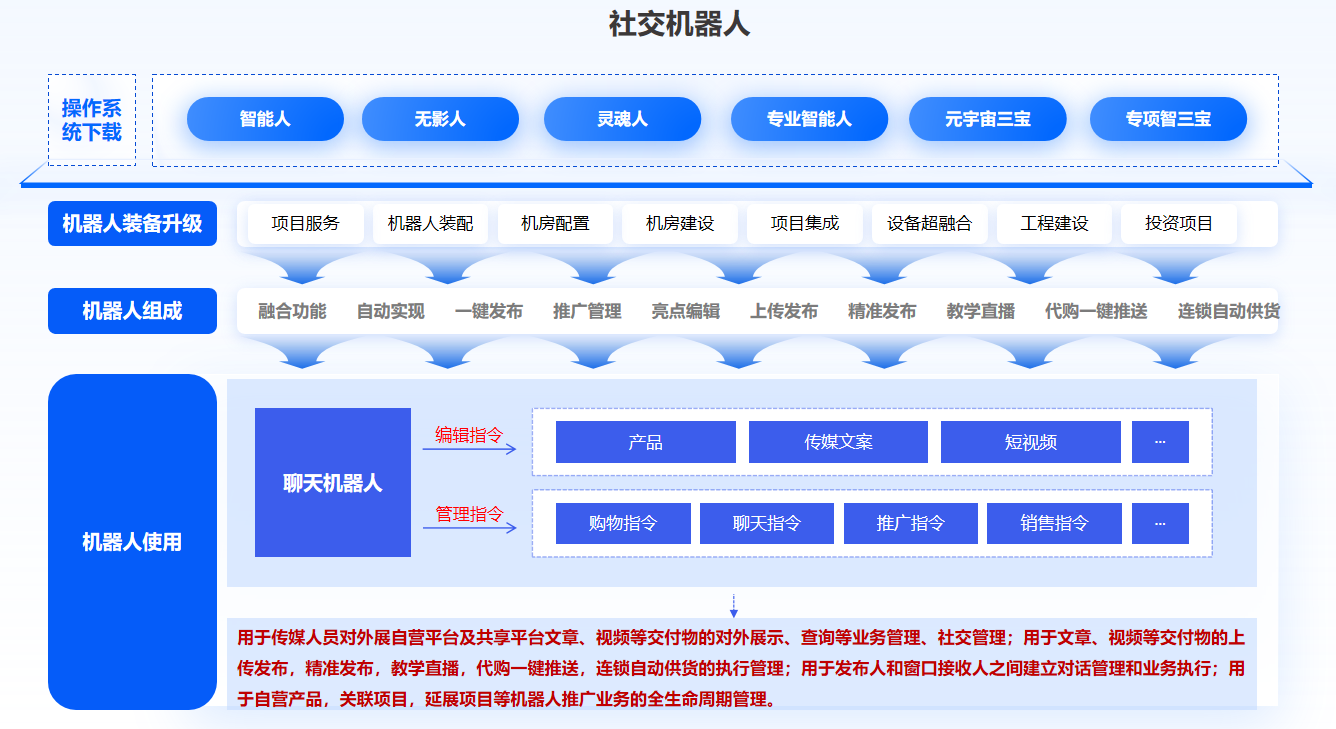Click the red description paragraph
This screenshot has width=1336, height=729.
[741, 667]
